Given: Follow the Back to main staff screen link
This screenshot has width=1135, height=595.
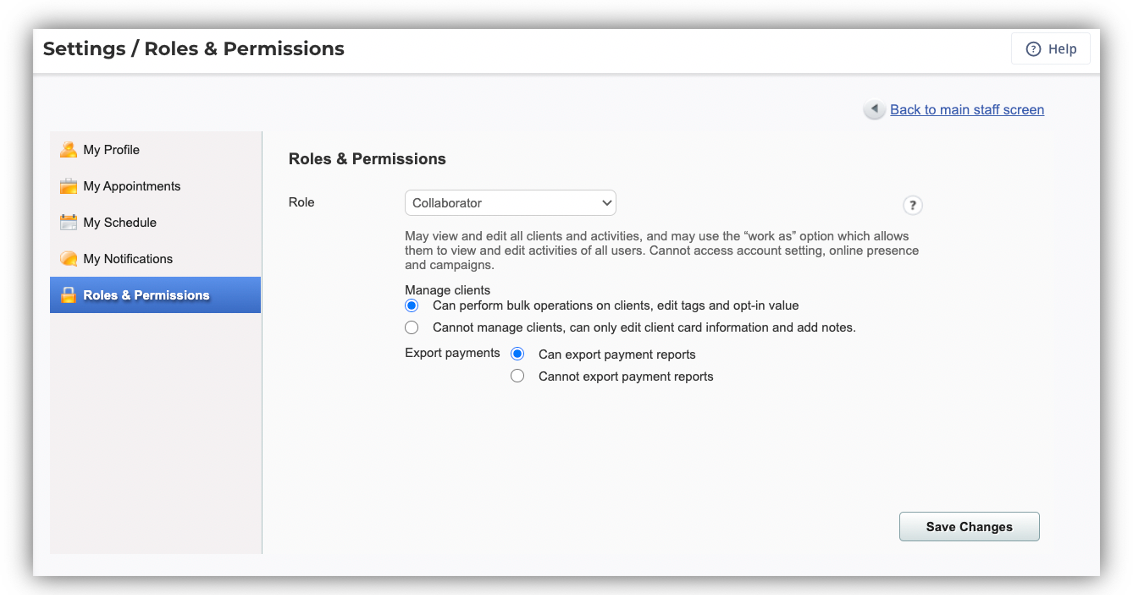Looking at the screenshot, I should click(967, 109).
